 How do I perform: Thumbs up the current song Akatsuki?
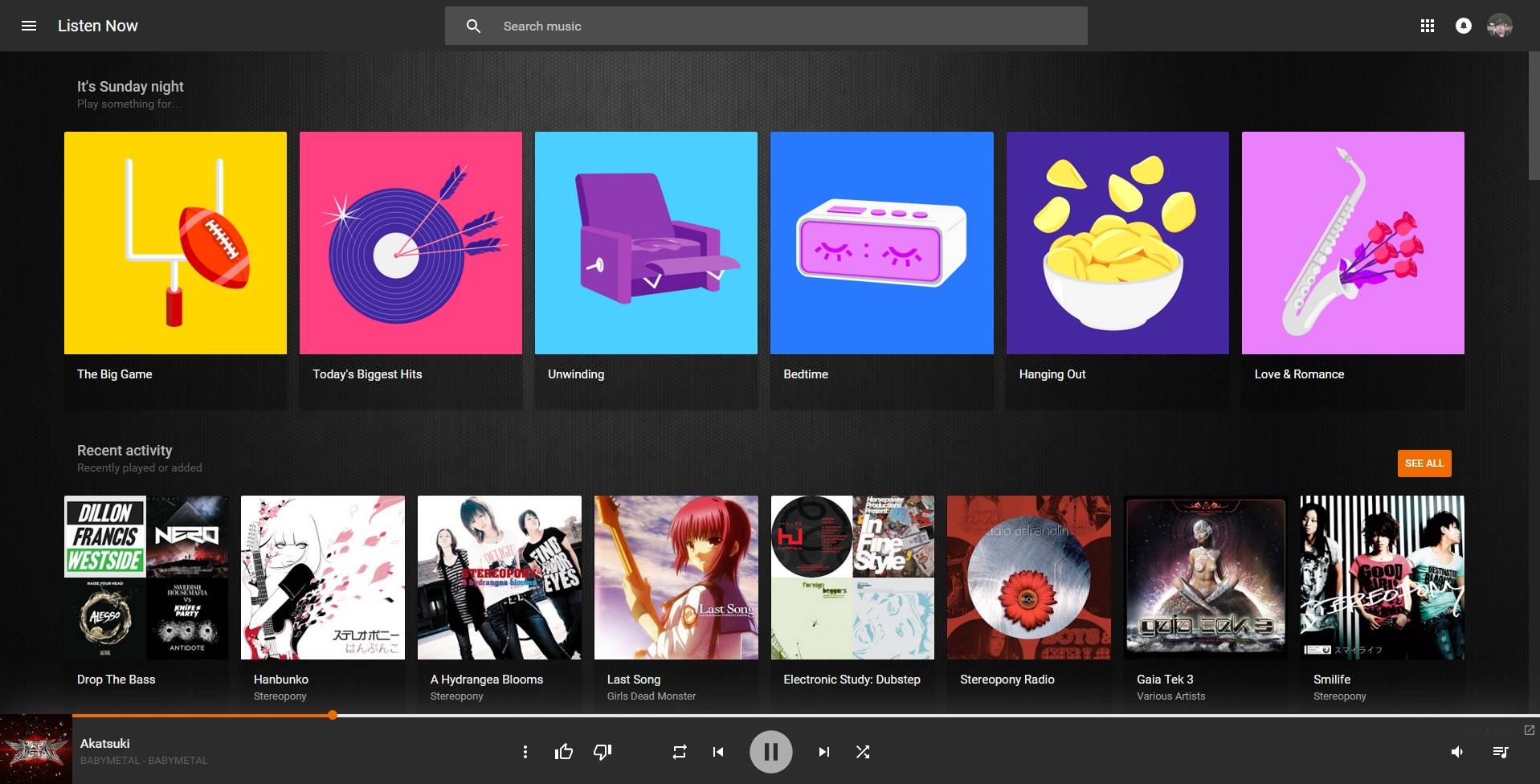[x=563, y=752]
